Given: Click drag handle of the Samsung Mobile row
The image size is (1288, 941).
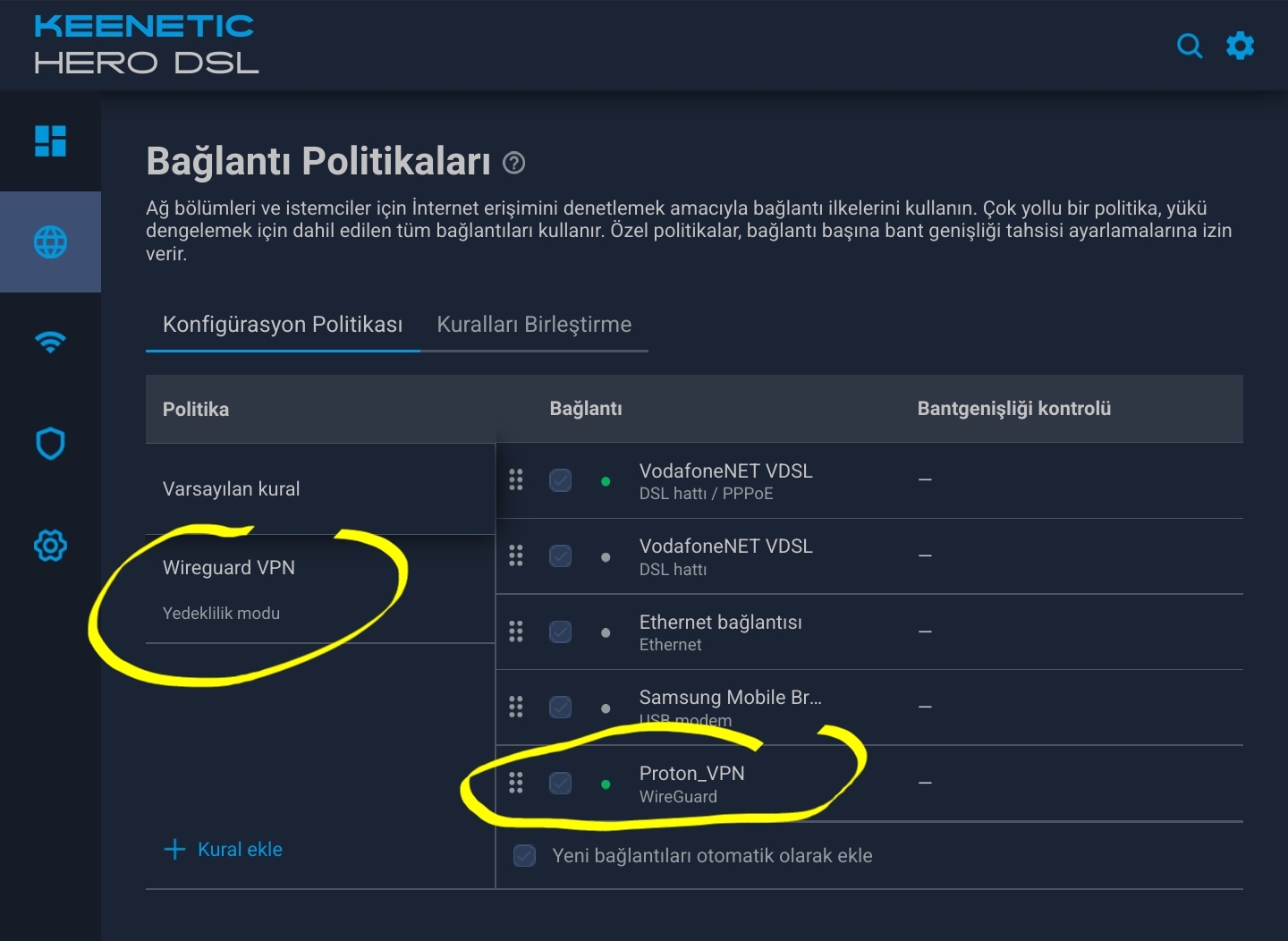Looking at the screenshot, I should (516, 707).
